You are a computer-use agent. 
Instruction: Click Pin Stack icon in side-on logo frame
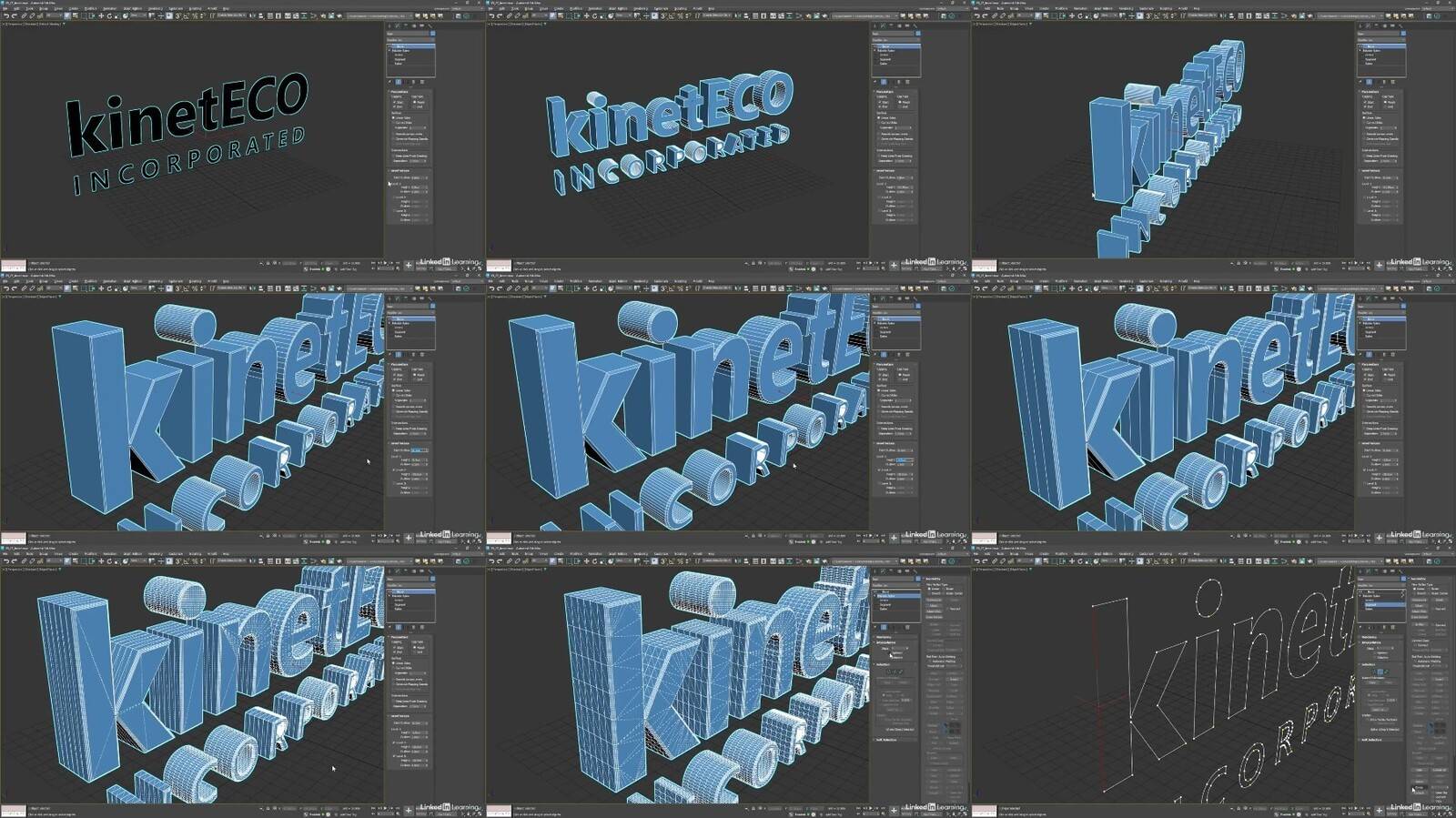1361,82
